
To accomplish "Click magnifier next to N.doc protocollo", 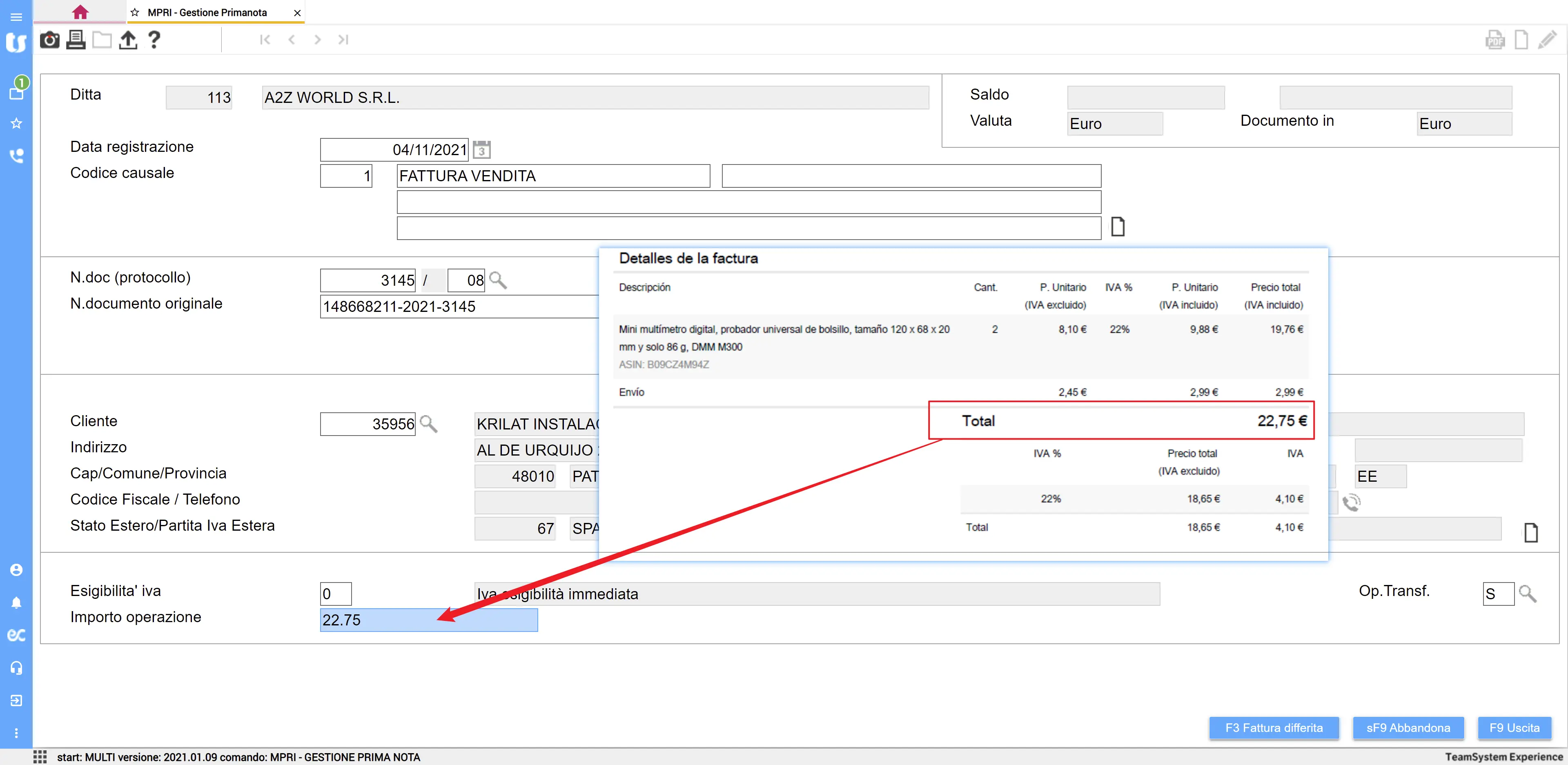I will [x=497, y=280].
